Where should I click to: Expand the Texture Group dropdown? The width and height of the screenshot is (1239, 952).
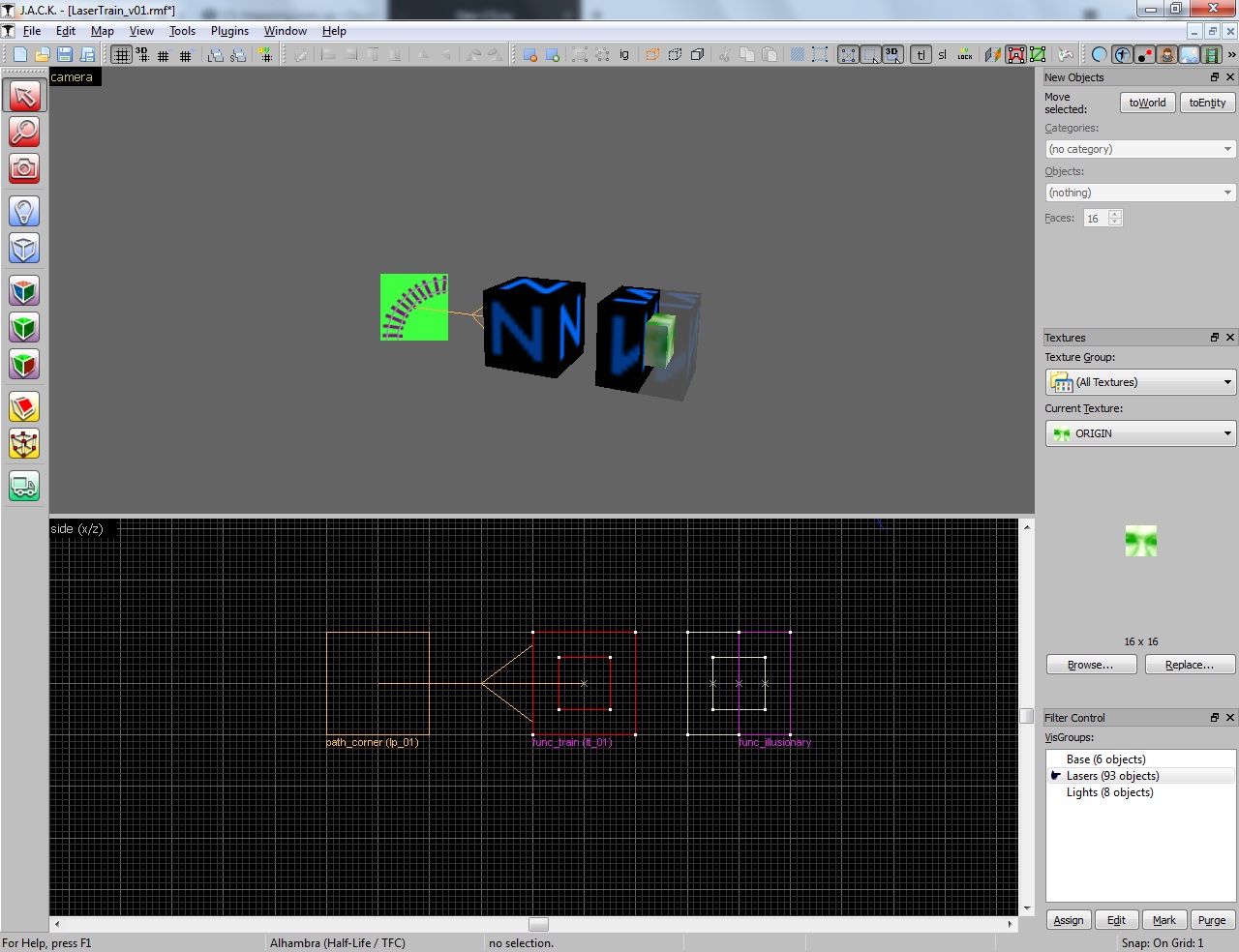pos(1140,382)
